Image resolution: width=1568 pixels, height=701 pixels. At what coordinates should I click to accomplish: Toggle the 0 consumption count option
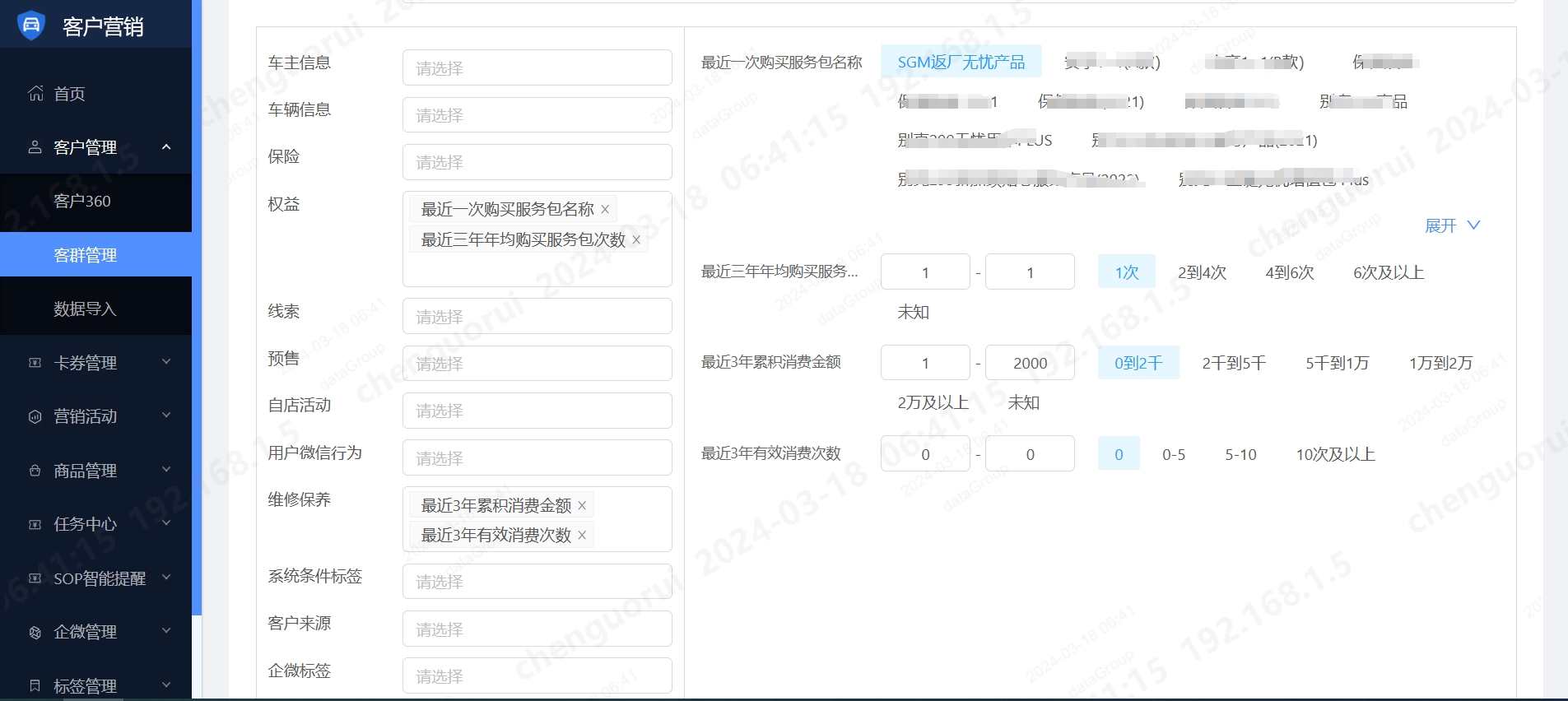coord(1119,454)
